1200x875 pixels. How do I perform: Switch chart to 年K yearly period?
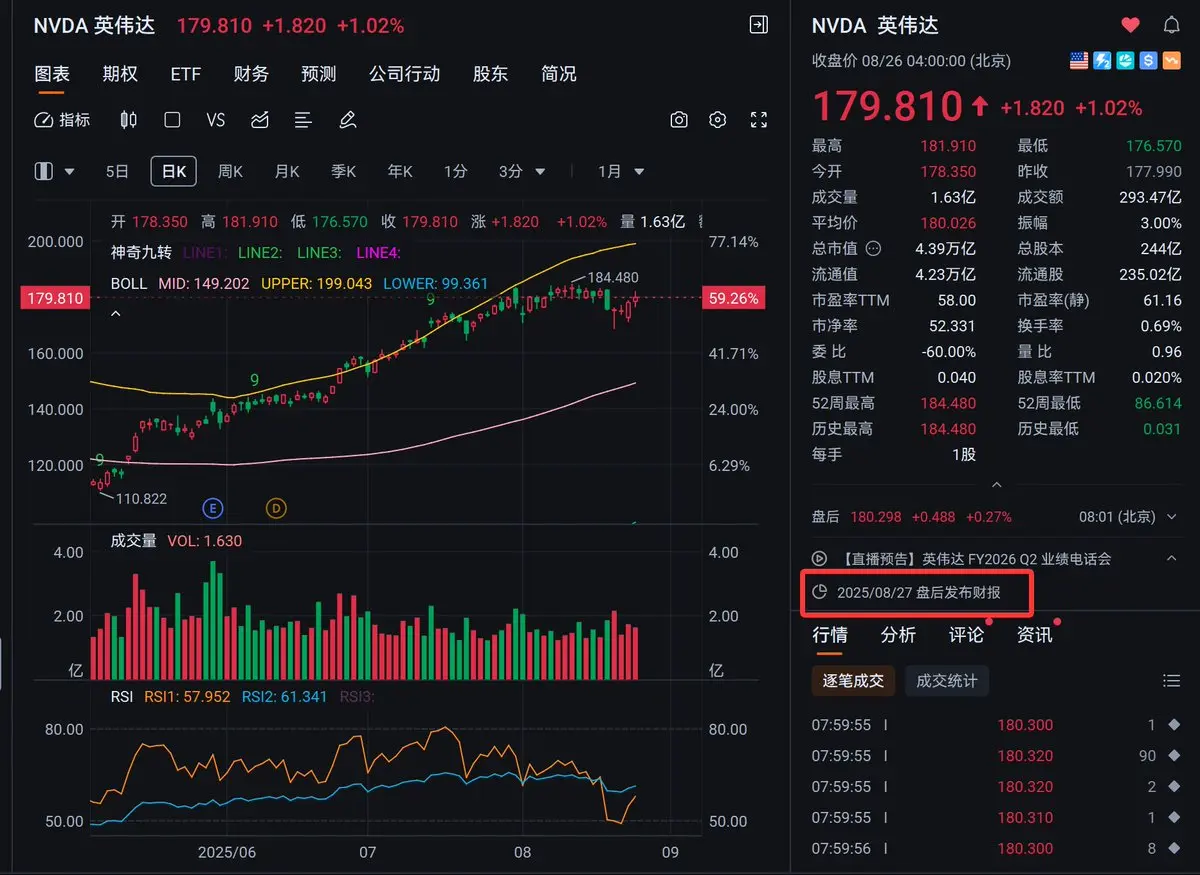400,171
